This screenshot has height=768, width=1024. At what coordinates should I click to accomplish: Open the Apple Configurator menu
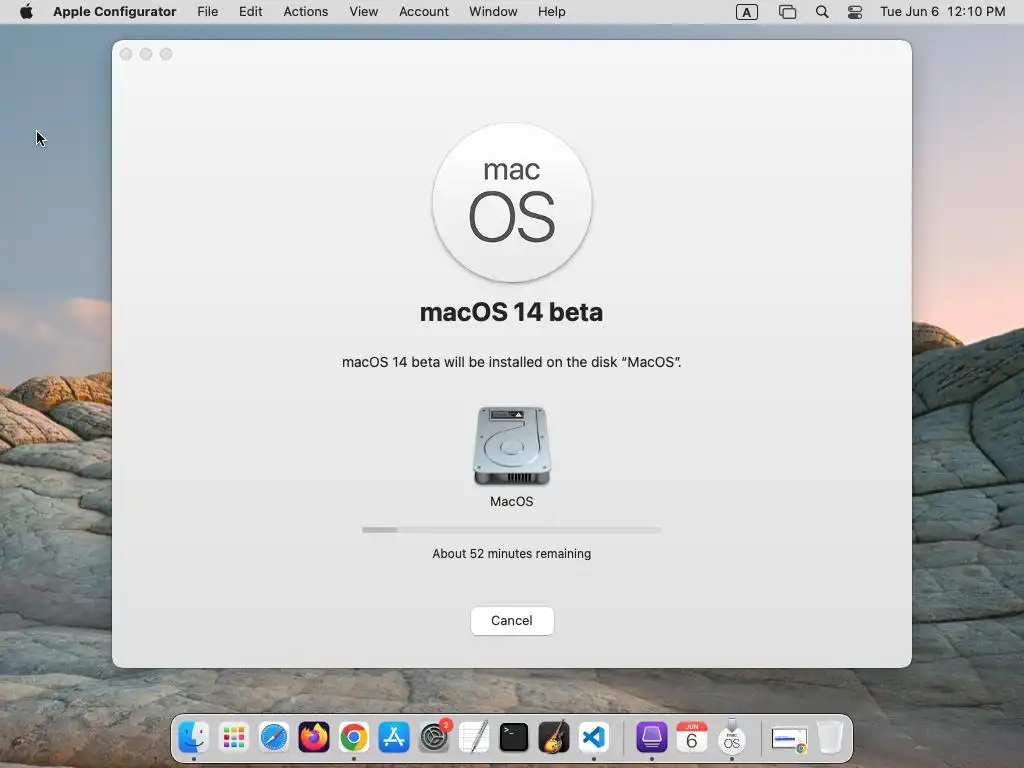115,12
